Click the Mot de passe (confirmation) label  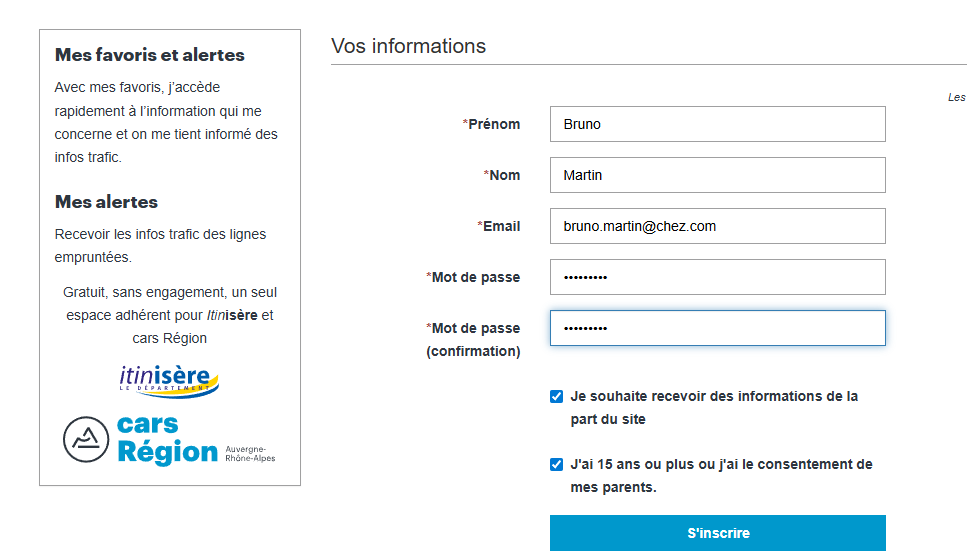click(475, 339)
